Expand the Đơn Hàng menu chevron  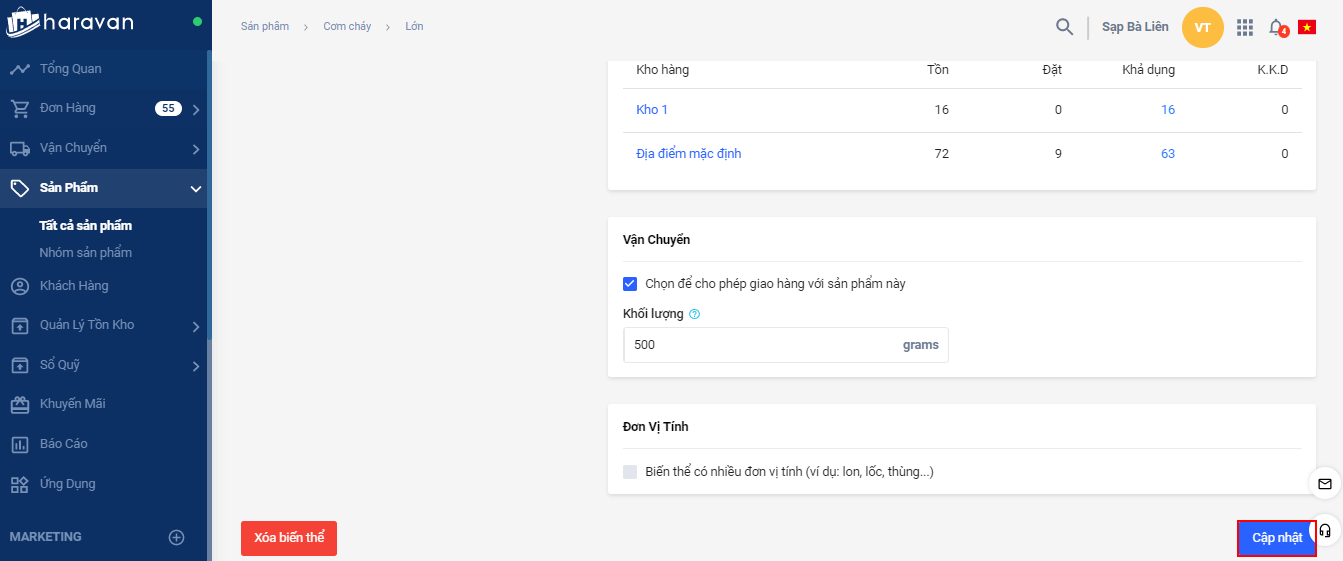pyautogui.click(x=196, y=109)
